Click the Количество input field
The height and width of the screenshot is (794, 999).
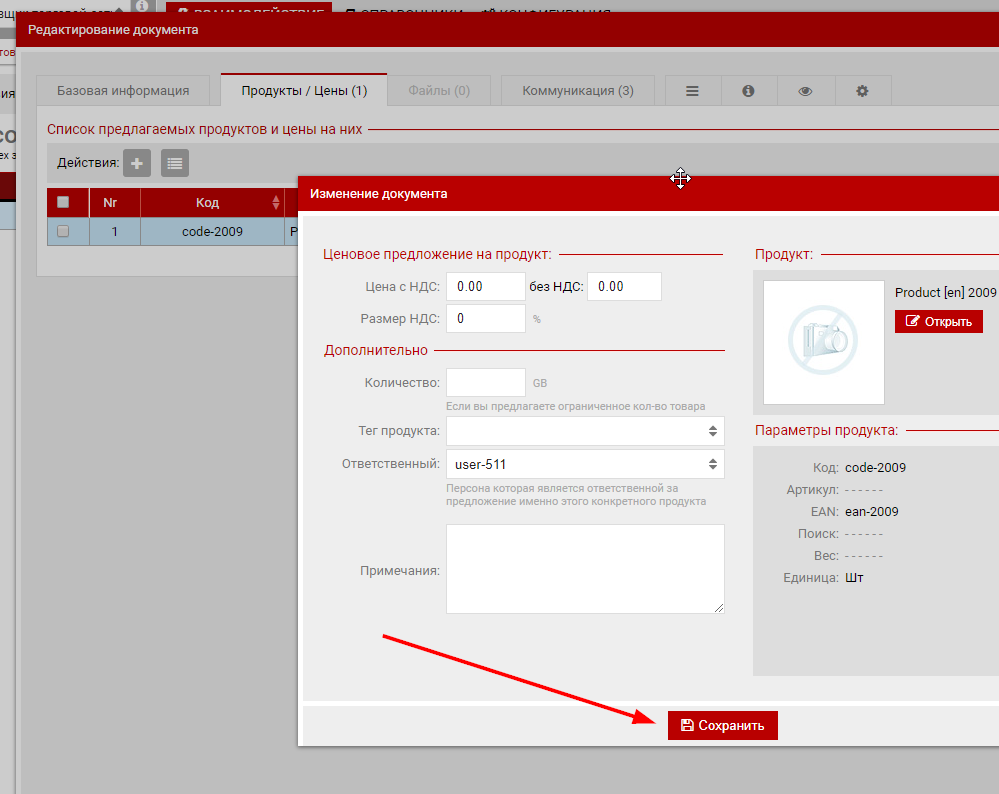point(485,383)
